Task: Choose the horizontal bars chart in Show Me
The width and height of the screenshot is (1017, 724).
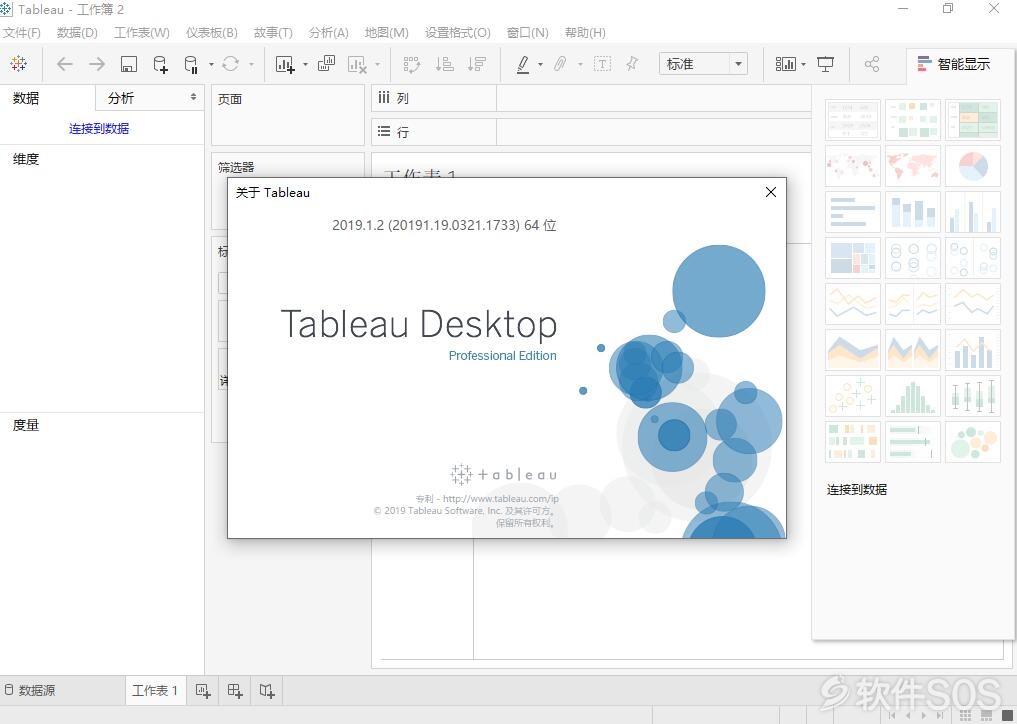Action: (853, 211)
